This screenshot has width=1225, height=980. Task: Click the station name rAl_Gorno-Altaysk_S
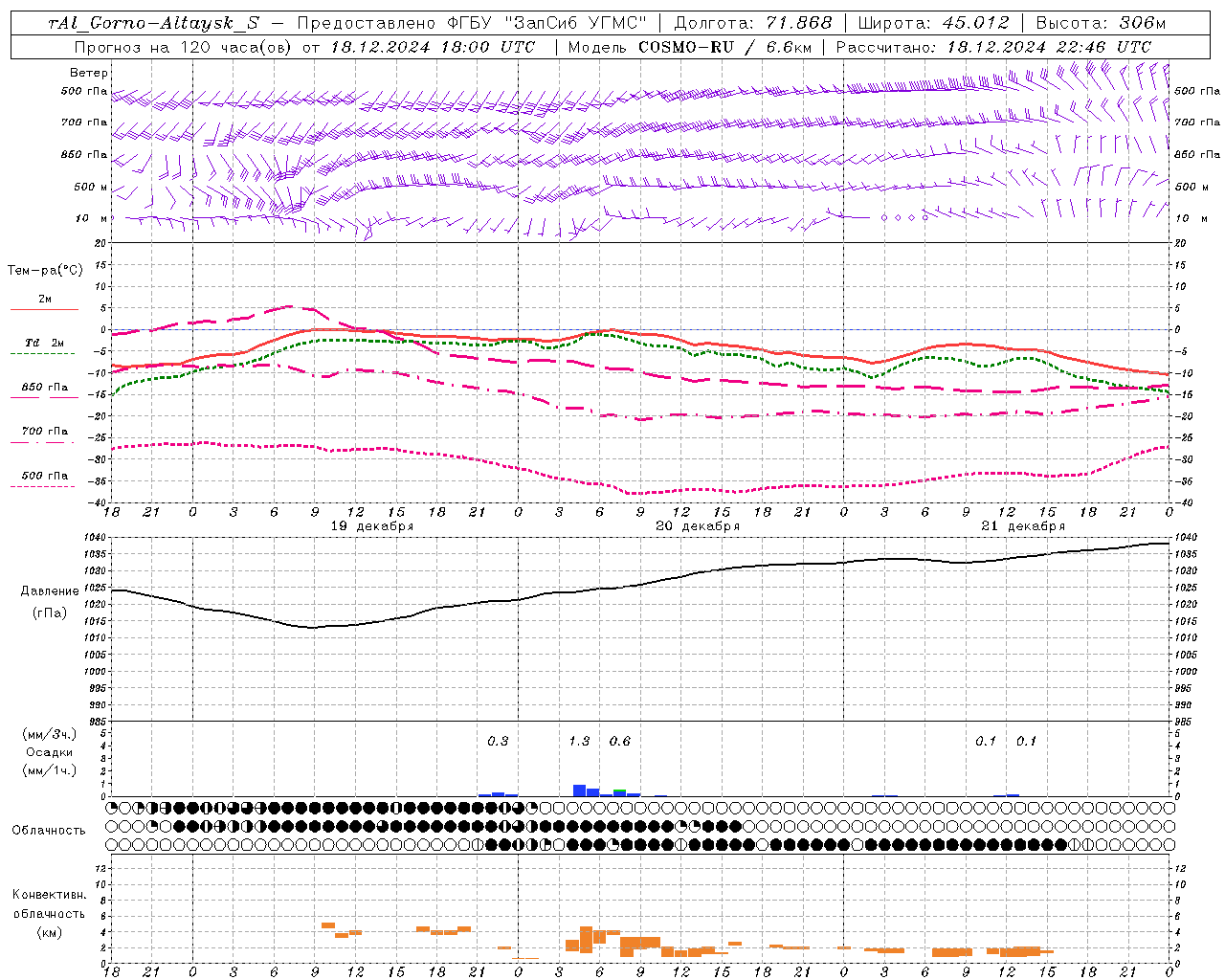155,23
